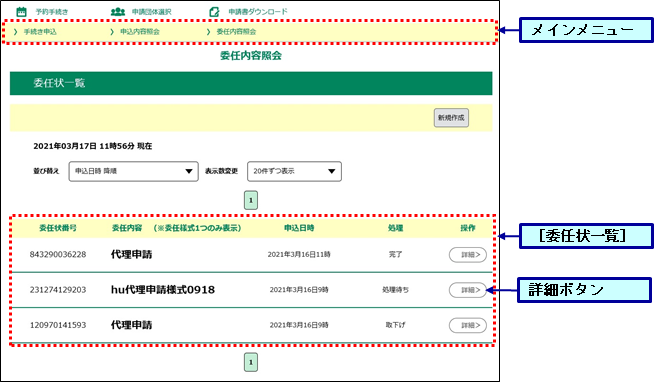
Task: Click page 1 button below the table
Action: (251, 362)
